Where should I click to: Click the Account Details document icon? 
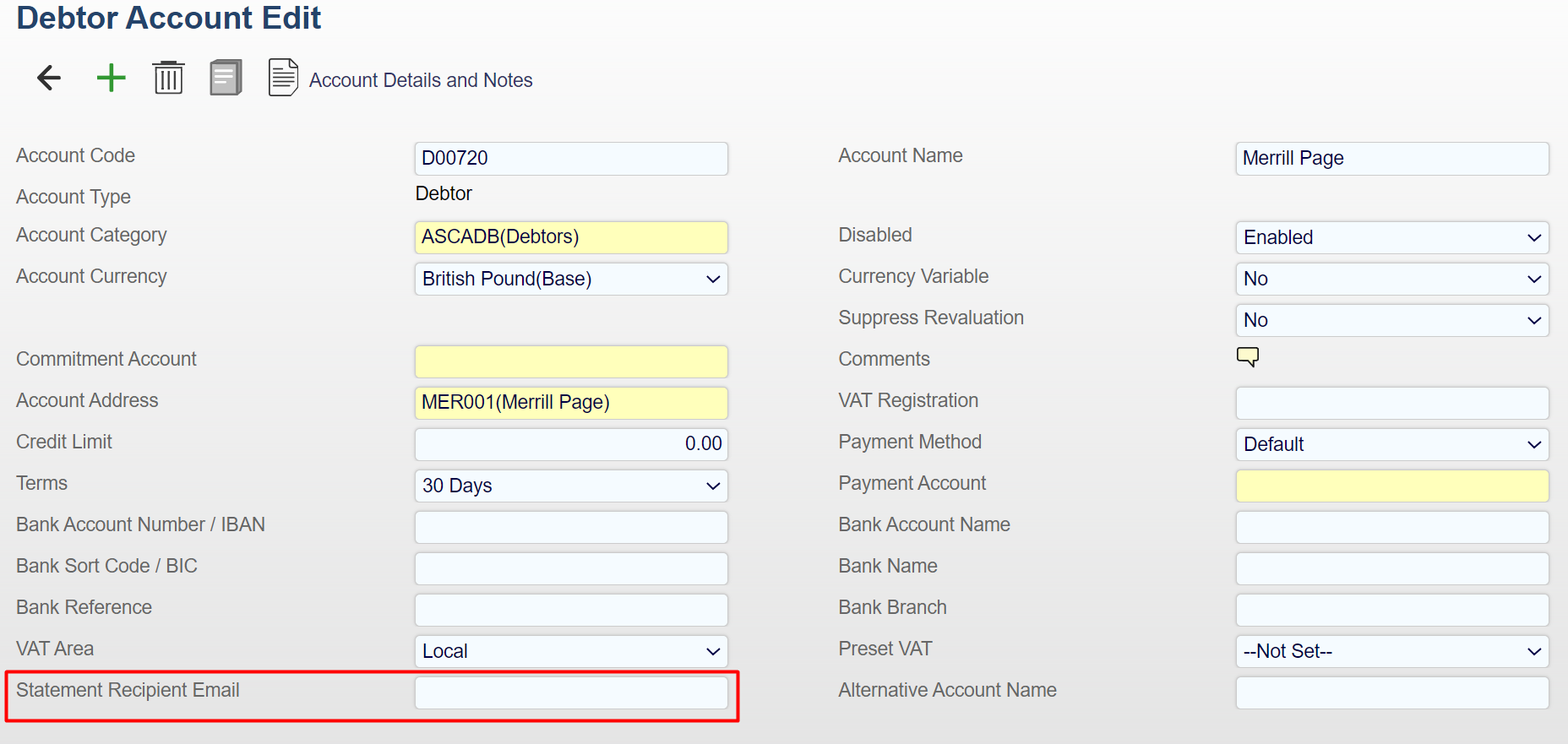click(283, 78)
